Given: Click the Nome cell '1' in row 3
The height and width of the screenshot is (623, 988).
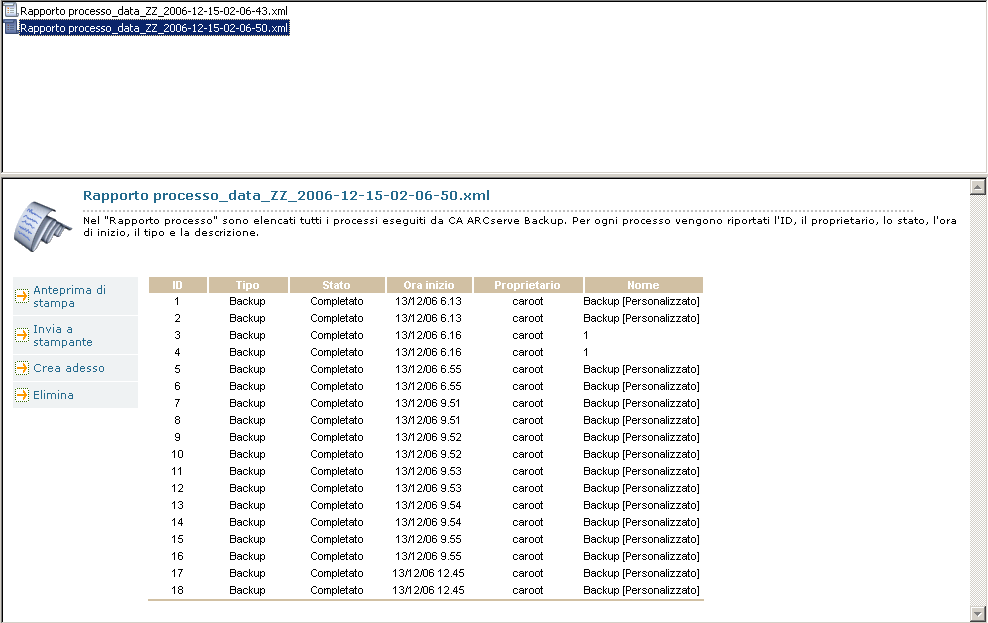Looking at the screenshot, I should (586, 336).
